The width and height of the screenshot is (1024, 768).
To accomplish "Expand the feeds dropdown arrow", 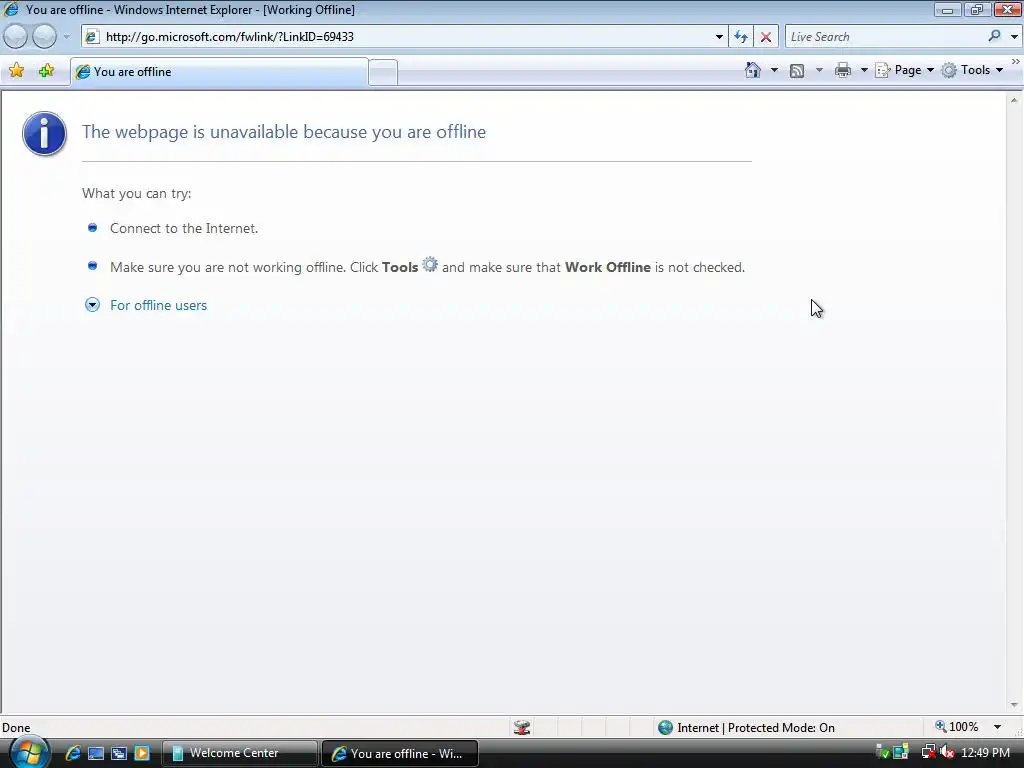I will pos(819,70).
